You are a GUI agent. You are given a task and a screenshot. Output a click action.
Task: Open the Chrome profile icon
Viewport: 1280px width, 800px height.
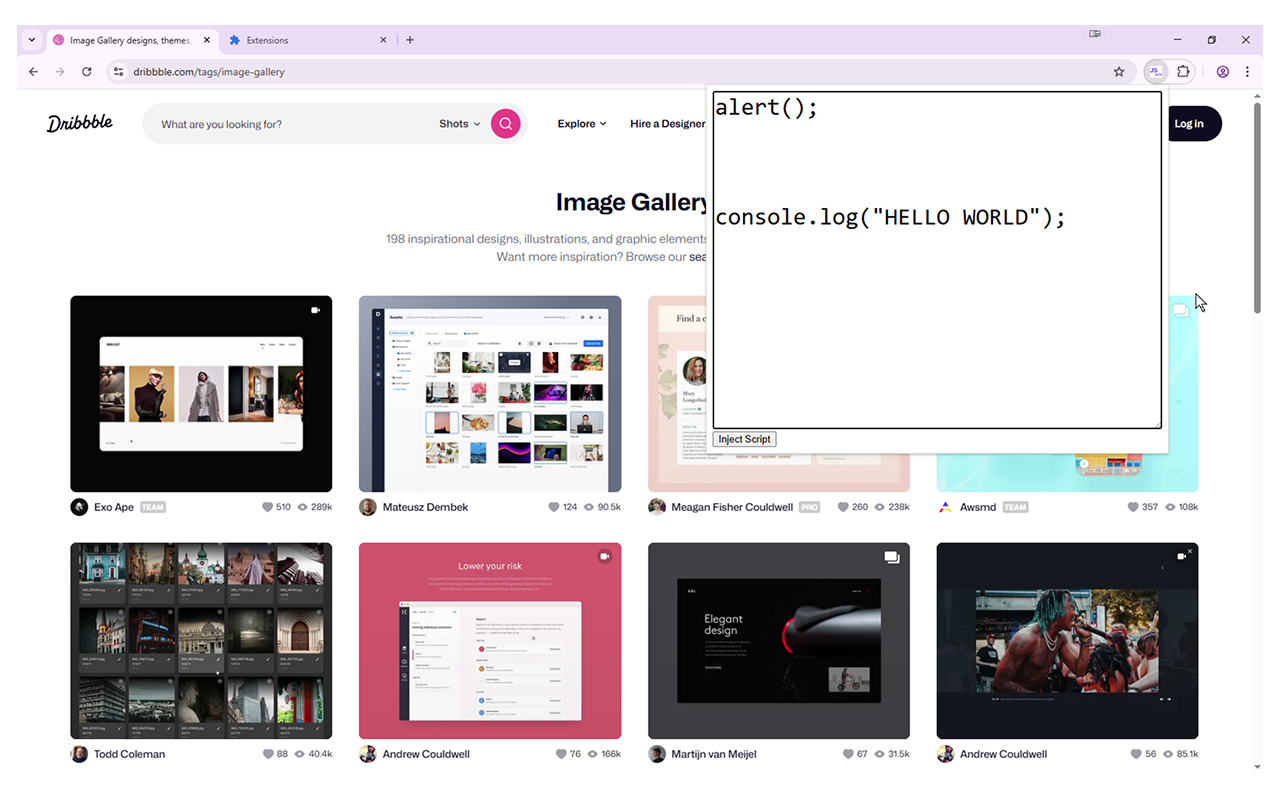1222,72
